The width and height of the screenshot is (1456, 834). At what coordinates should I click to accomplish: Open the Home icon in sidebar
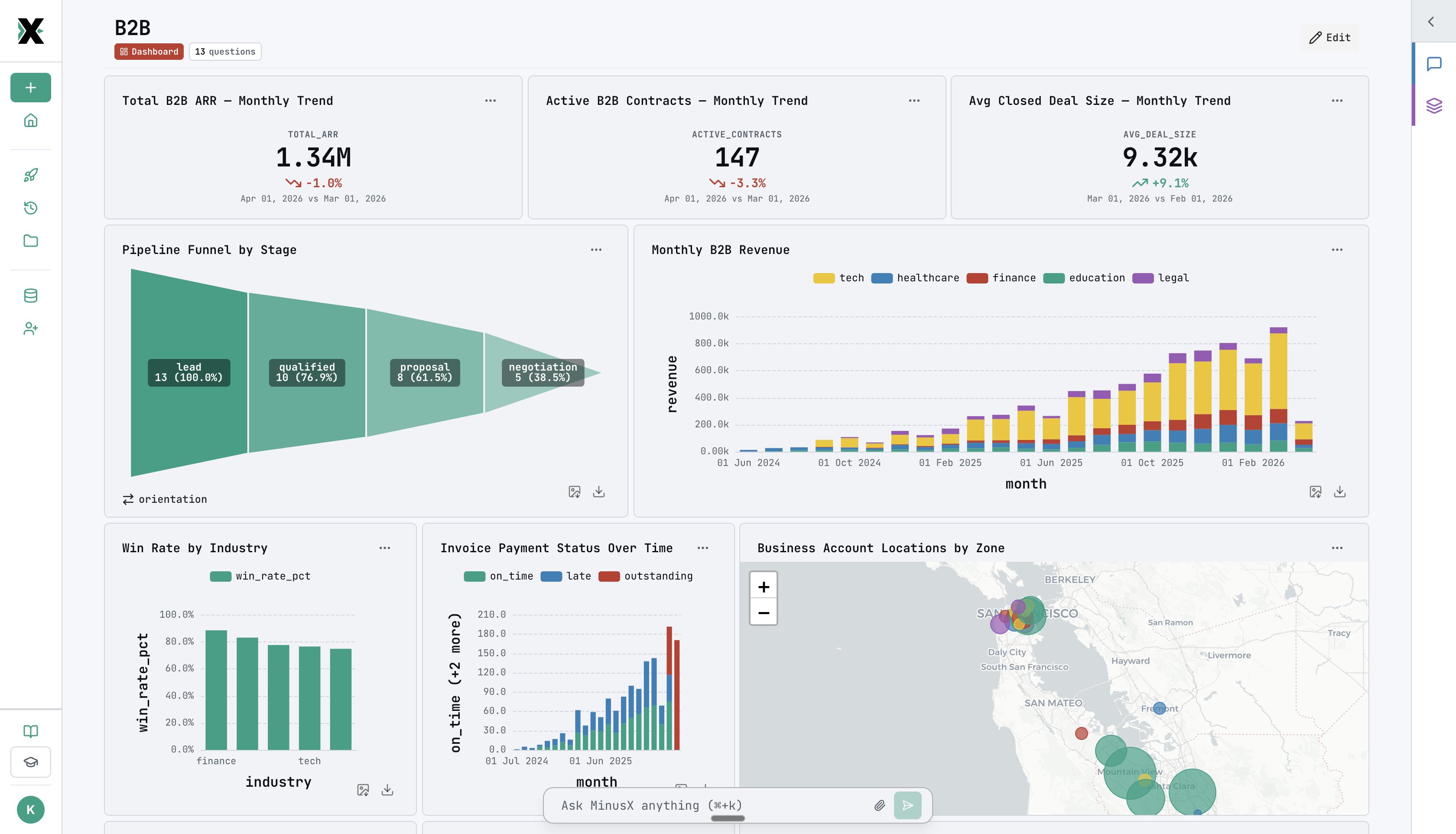click(30, 121)
